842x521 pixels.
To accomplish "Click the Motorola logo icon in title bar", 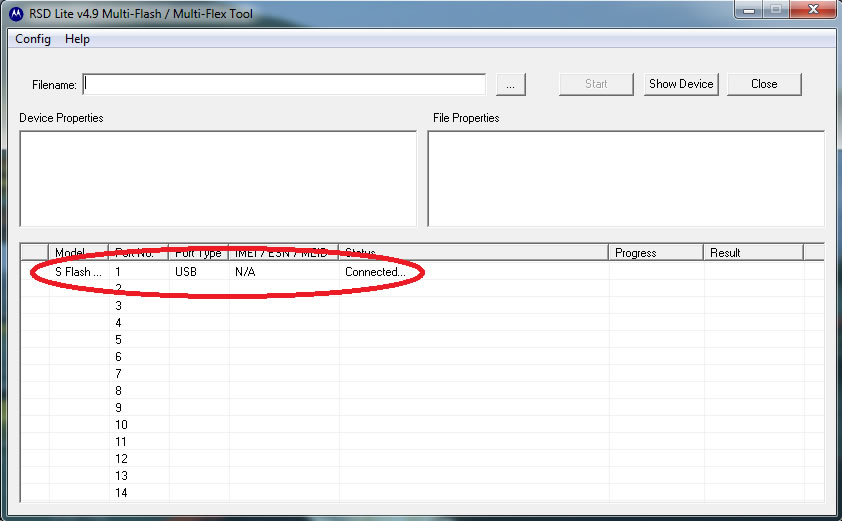I will (16, 13).
